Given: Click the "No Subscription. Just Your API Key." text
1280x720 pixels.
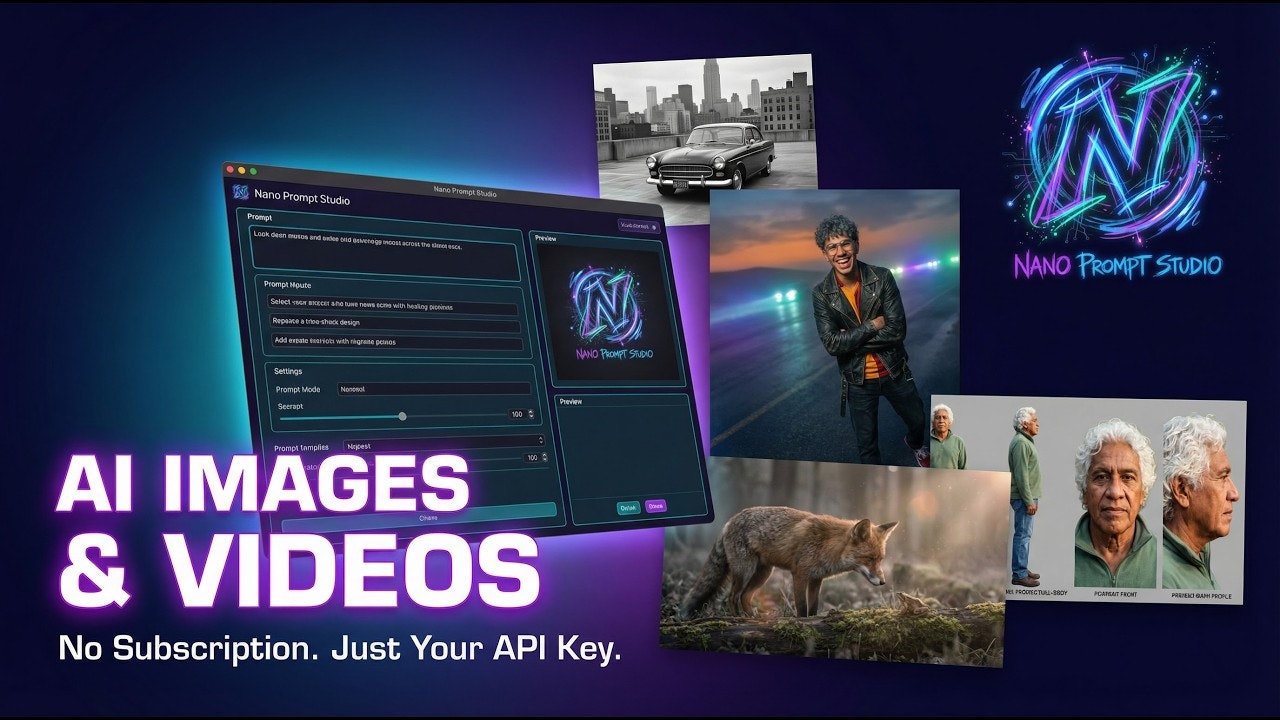Looking at the screenshot, I should pyautogui.click(x=340, y=649).
